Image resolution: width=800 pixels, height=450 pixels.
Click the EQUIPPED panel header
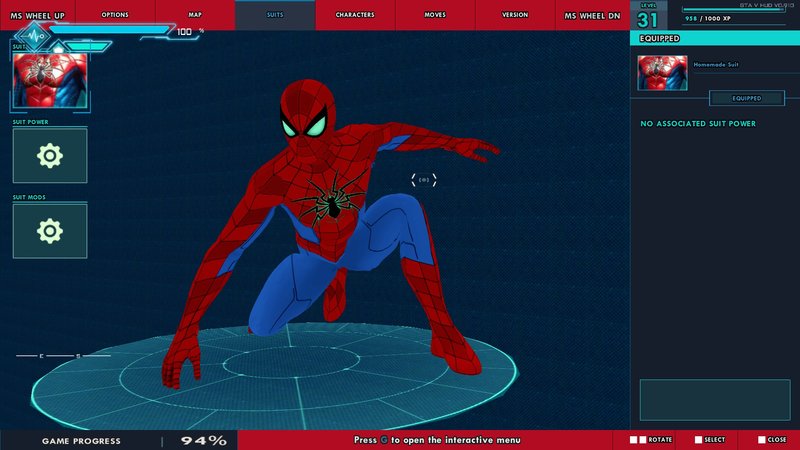point(715,38)
